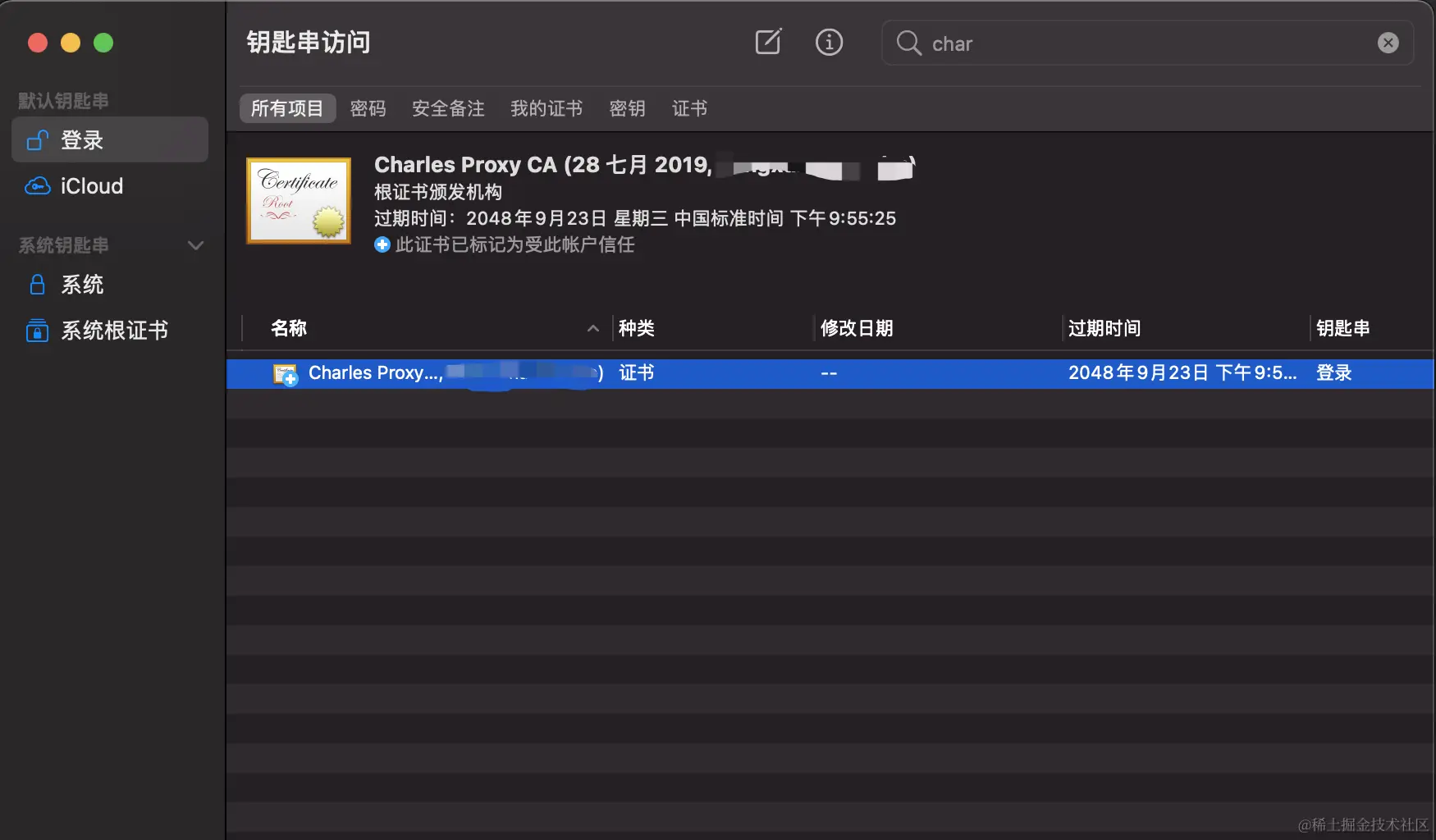The width and height of the screenshot is (1436, 840).
Task: Switch to the 安全备注 tab
Action: [448, 108]
